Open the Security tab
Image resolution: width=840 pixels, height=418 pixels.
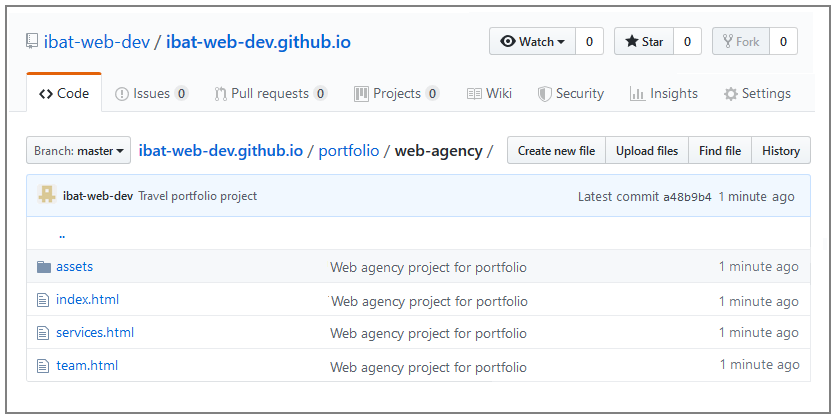571,94
